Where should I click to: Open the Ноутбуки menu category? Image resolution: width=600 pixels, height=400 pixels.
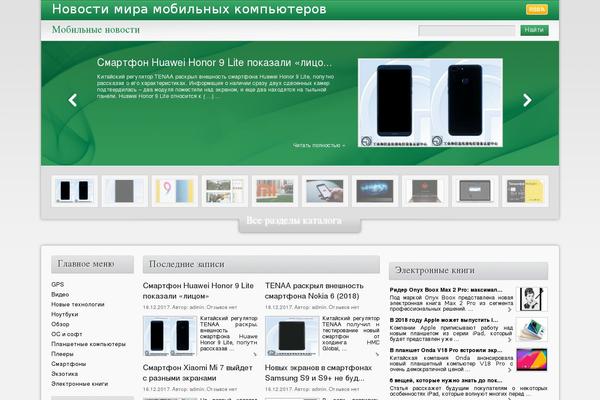(65, 314)
